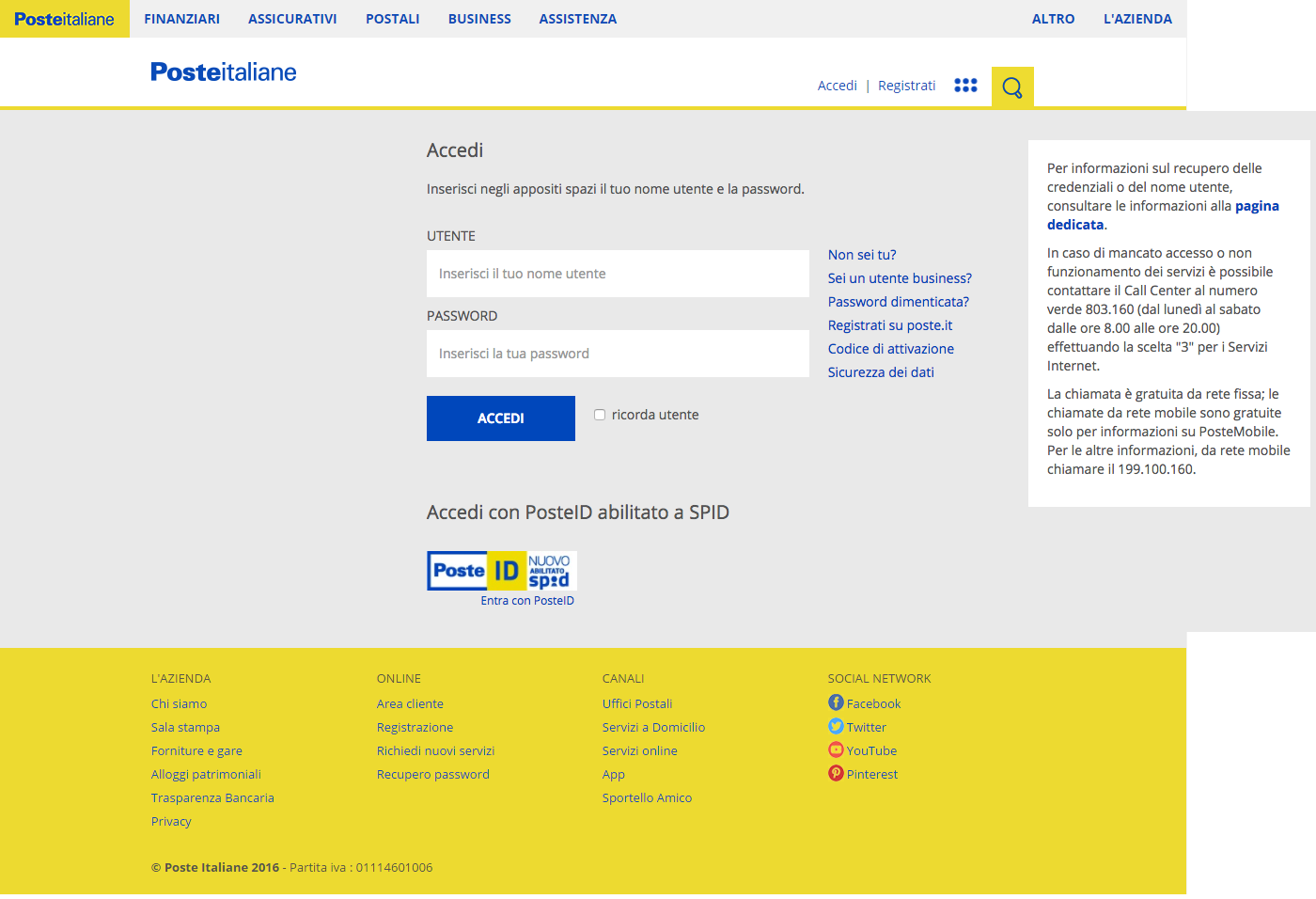Click the Posteitaliane logo in header

tap(224, 72)
